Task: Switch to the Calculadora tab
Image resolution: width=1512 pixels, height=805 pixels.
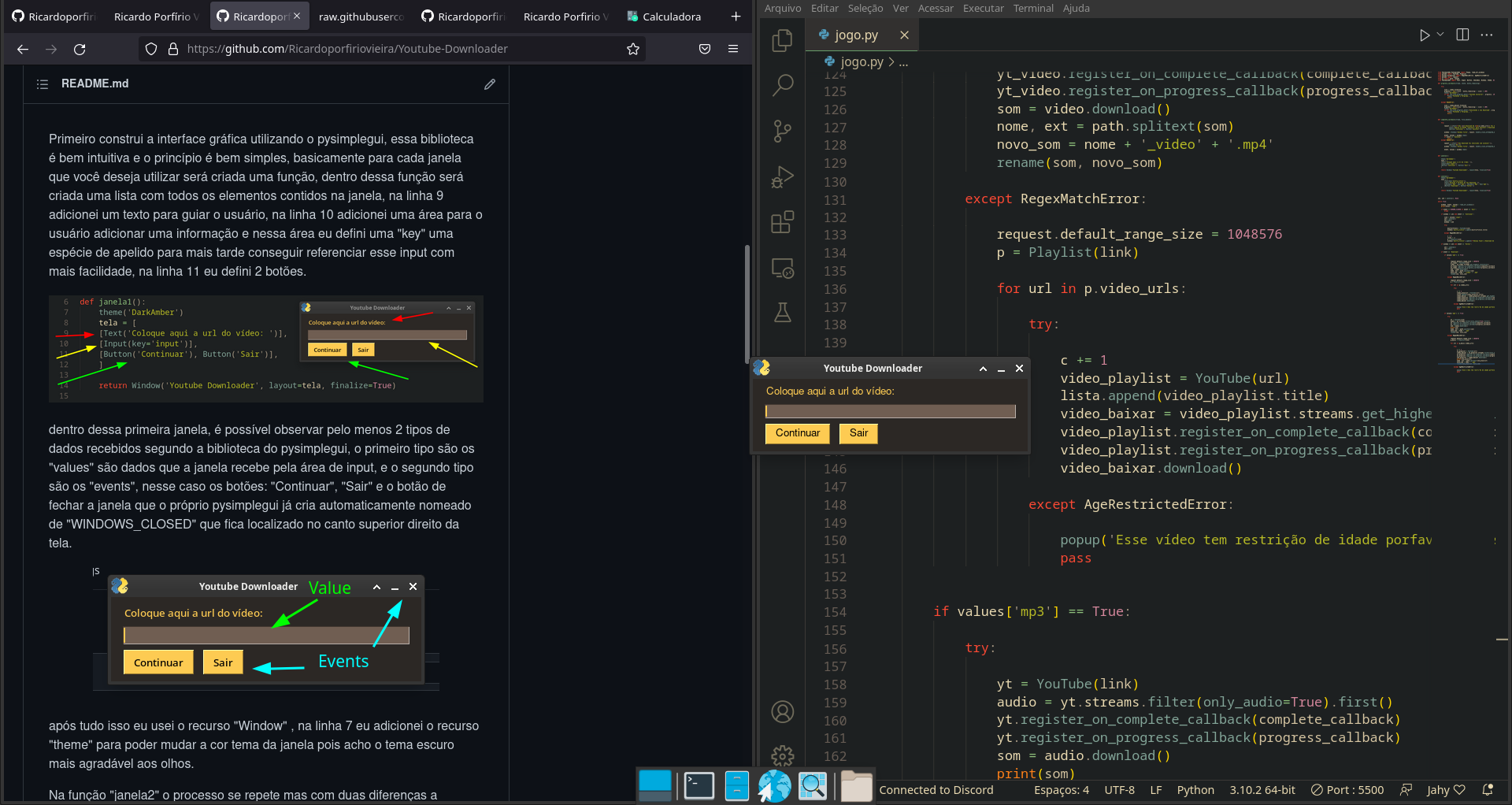Action: 665,17
